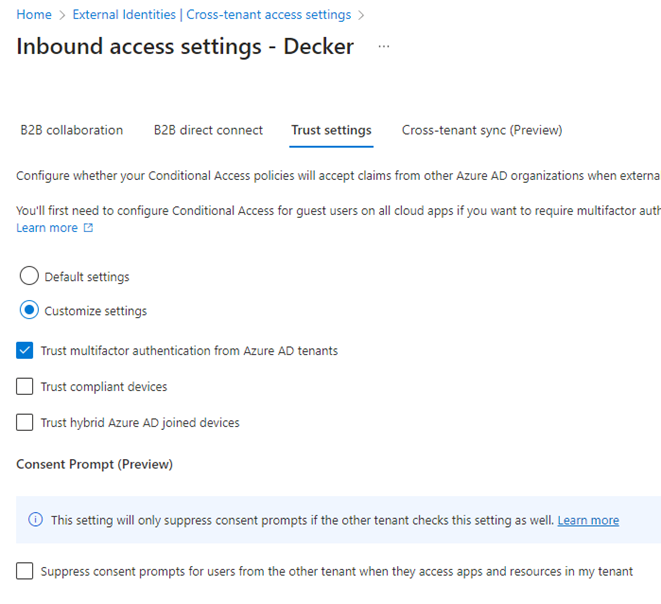Go to Cross-tenant sync (Preview) tab
Screen dimensions: 661x604
pos(482,130)
